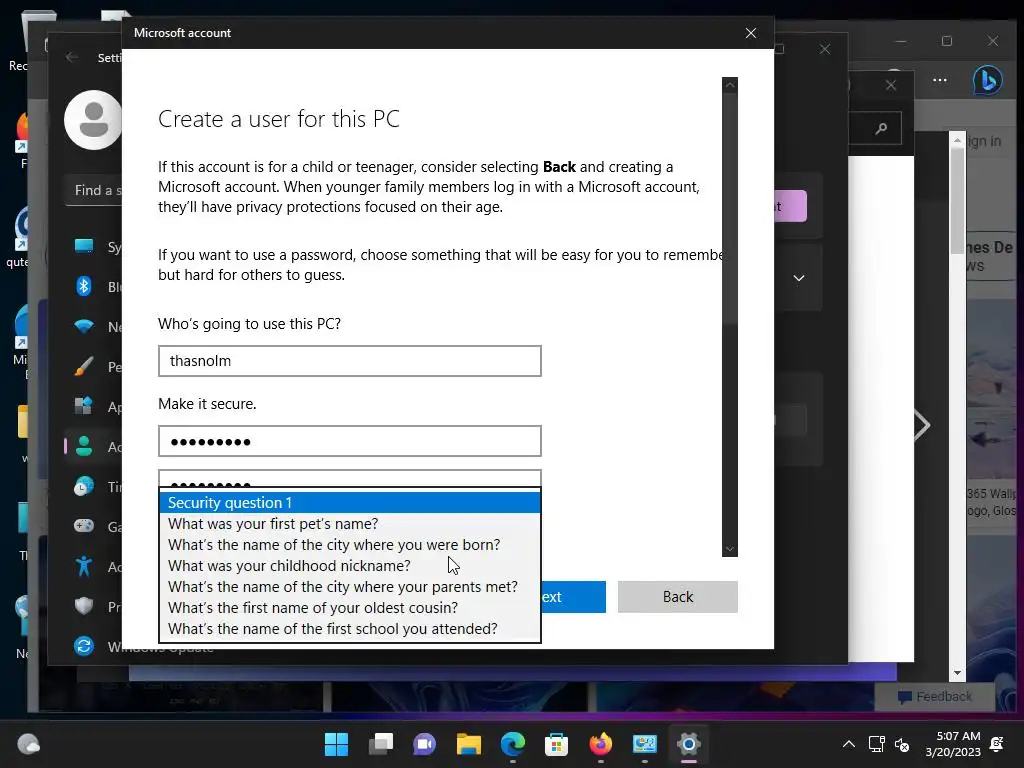This screenshot has width=1024, height=768.
Task: Click the Back button in the dialog
Action: pos(677,597)
